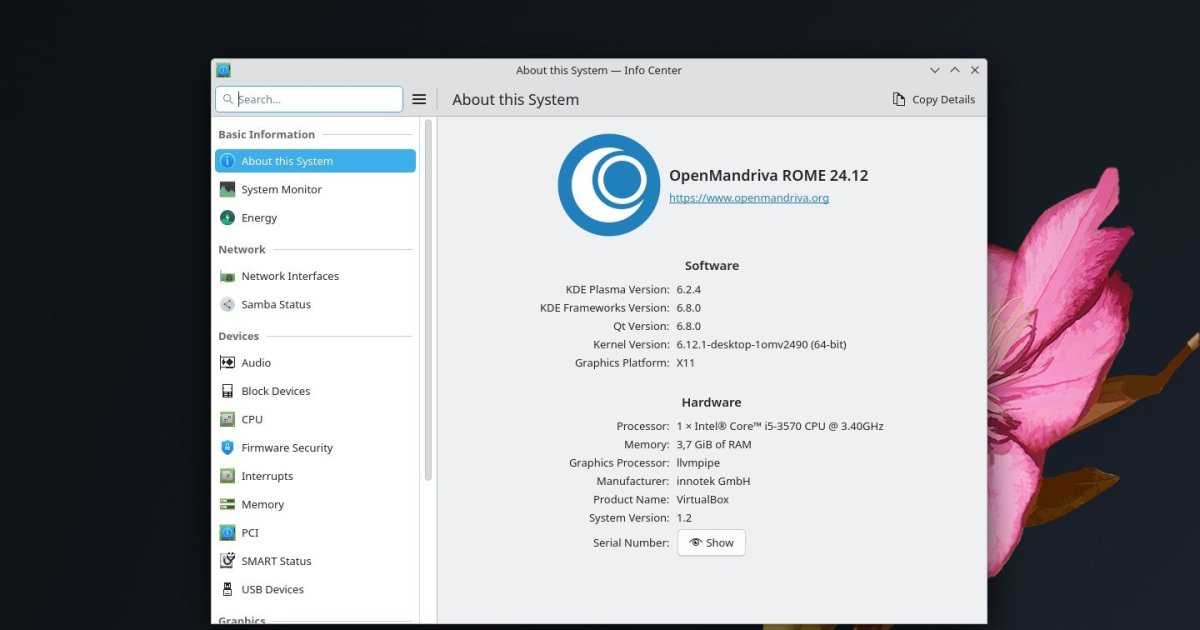Select the System Monitor sidebar icon
Screen dimensions: 1200x630
click(229, 189)
